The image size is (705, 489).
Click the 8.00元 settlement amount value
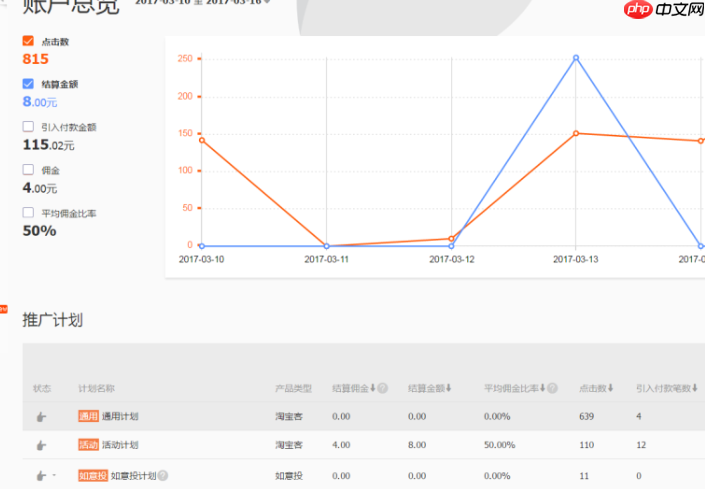tap(40, 102)
